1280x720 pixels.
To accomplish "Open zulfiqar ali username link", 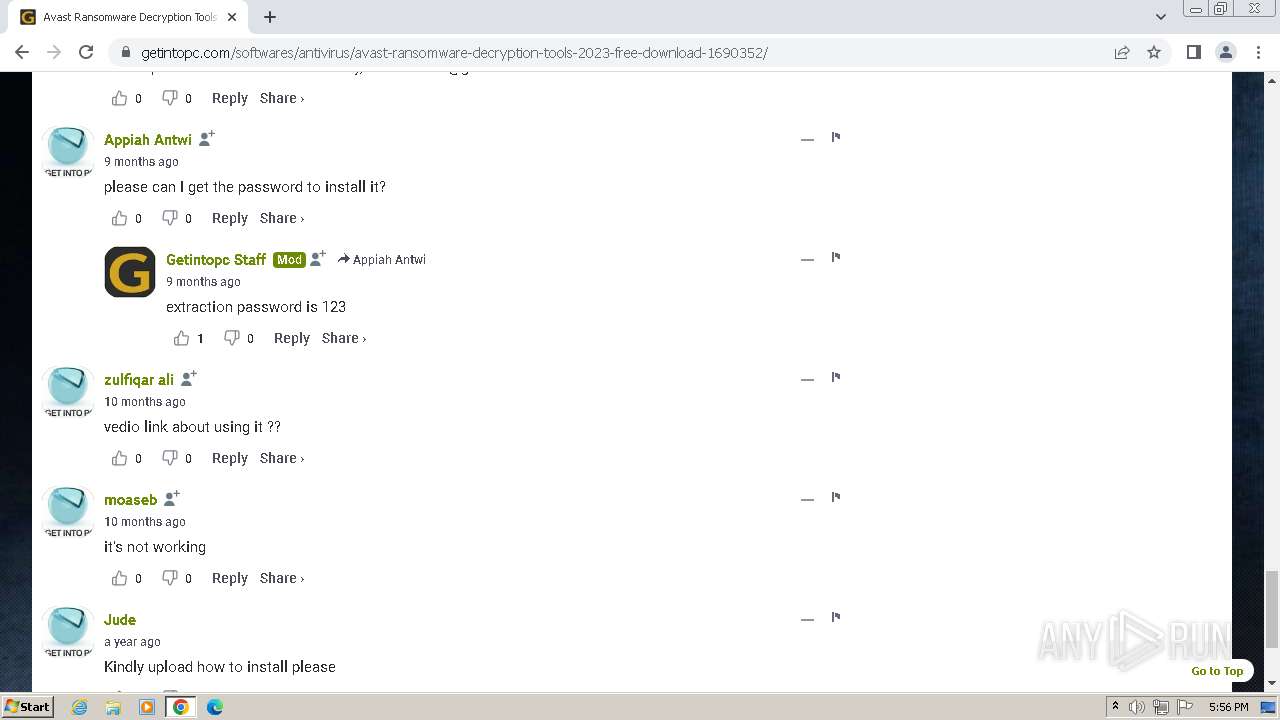I will point(139,380).
